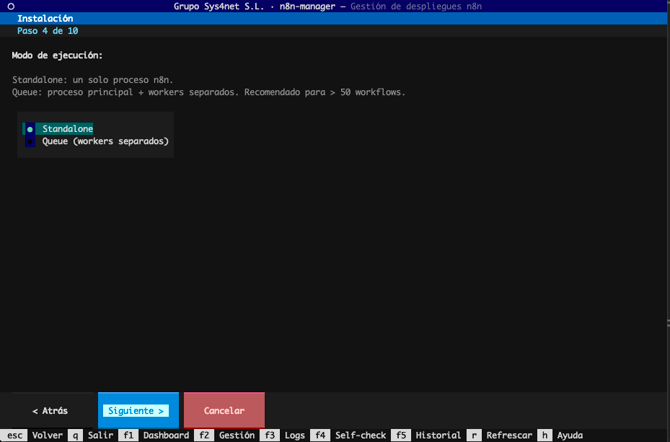The width and height of the screenshot is (670, 442).
Task: Select the Standalone radio option
Action: coord(67,129)
